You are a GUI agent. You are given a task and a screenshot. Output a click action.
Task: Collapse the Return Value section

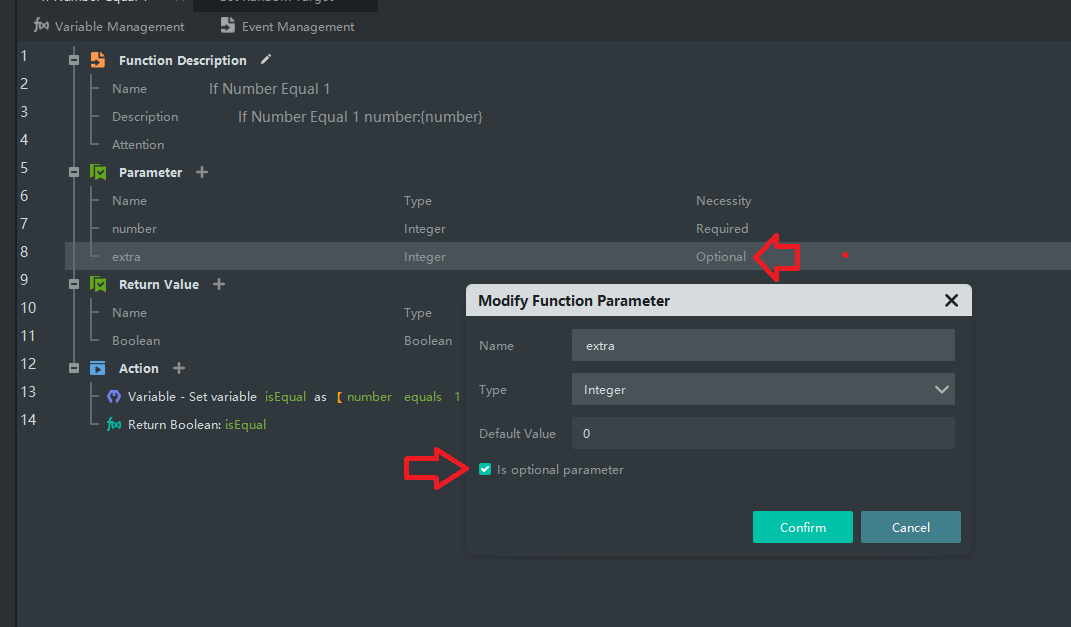pos(73,284)
